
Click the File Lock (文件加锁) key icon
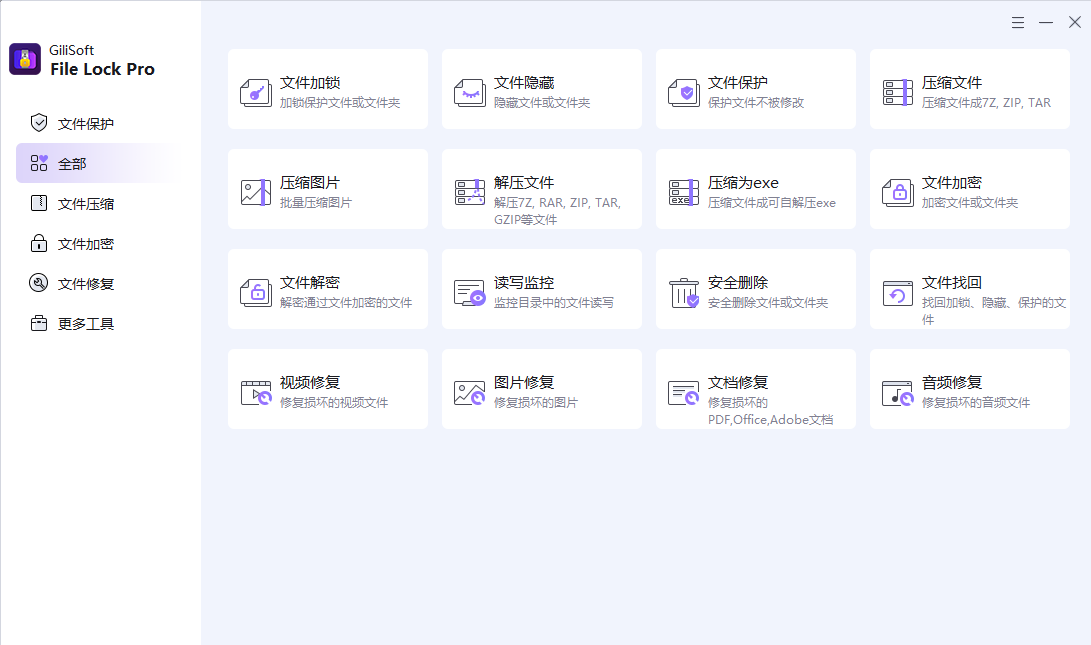256,92
